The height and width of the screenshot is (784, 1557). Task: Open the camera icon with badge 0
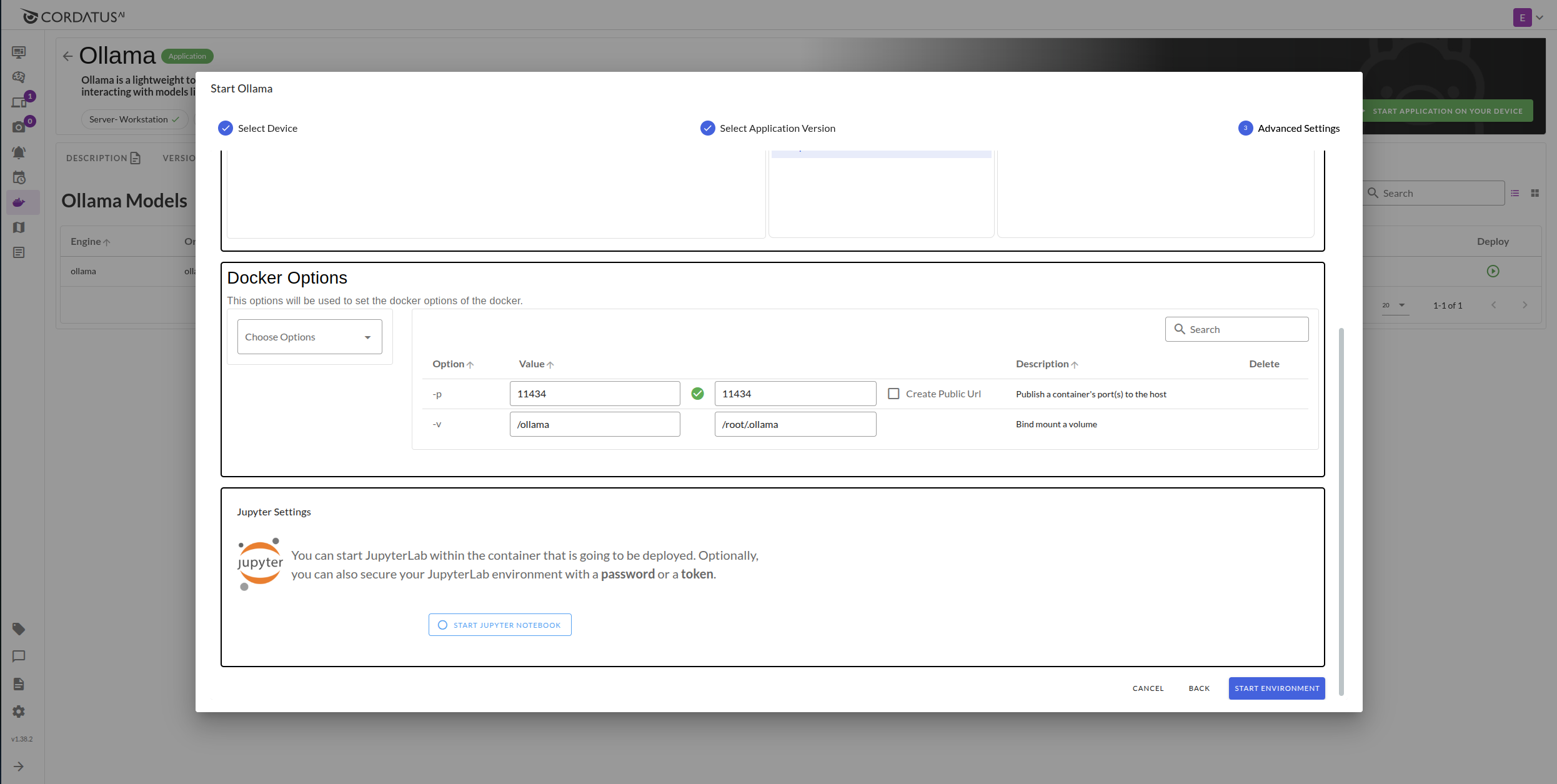point(19,127)
